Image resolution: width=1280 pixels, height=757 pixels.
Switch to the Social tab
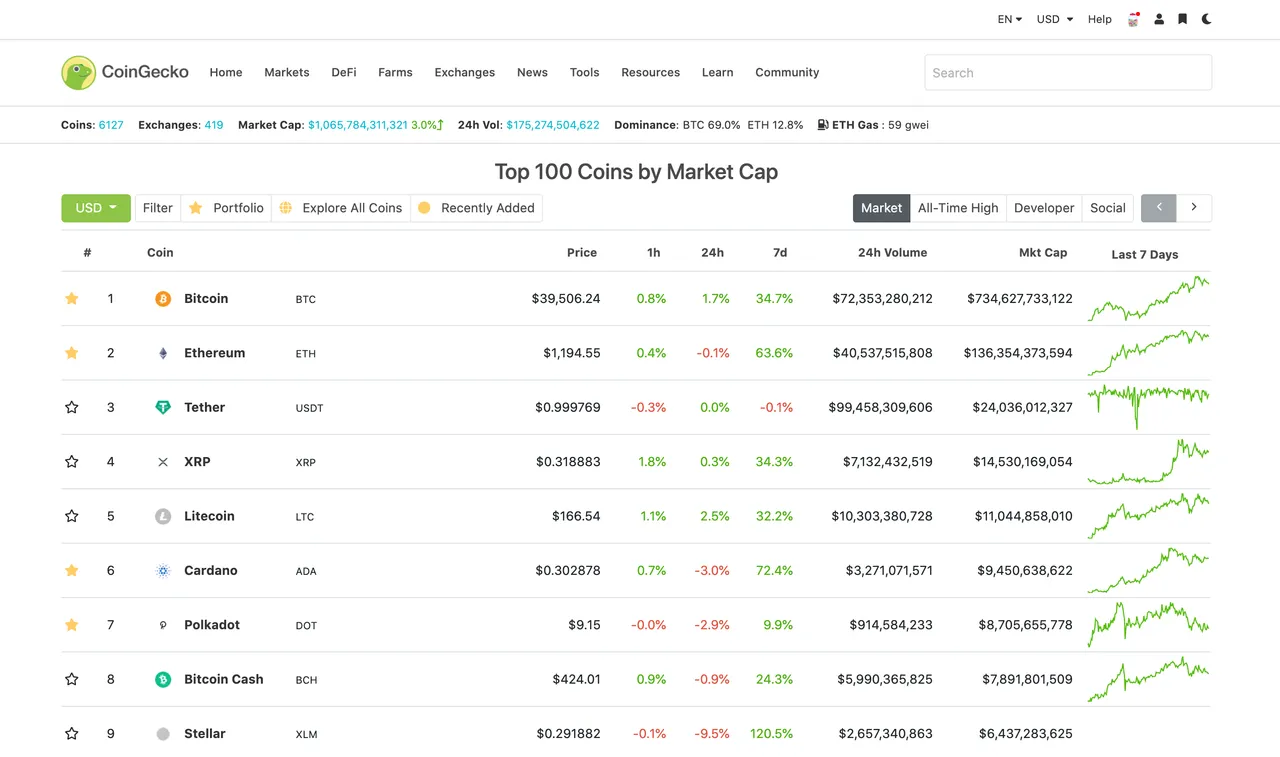coord(1108,208)
